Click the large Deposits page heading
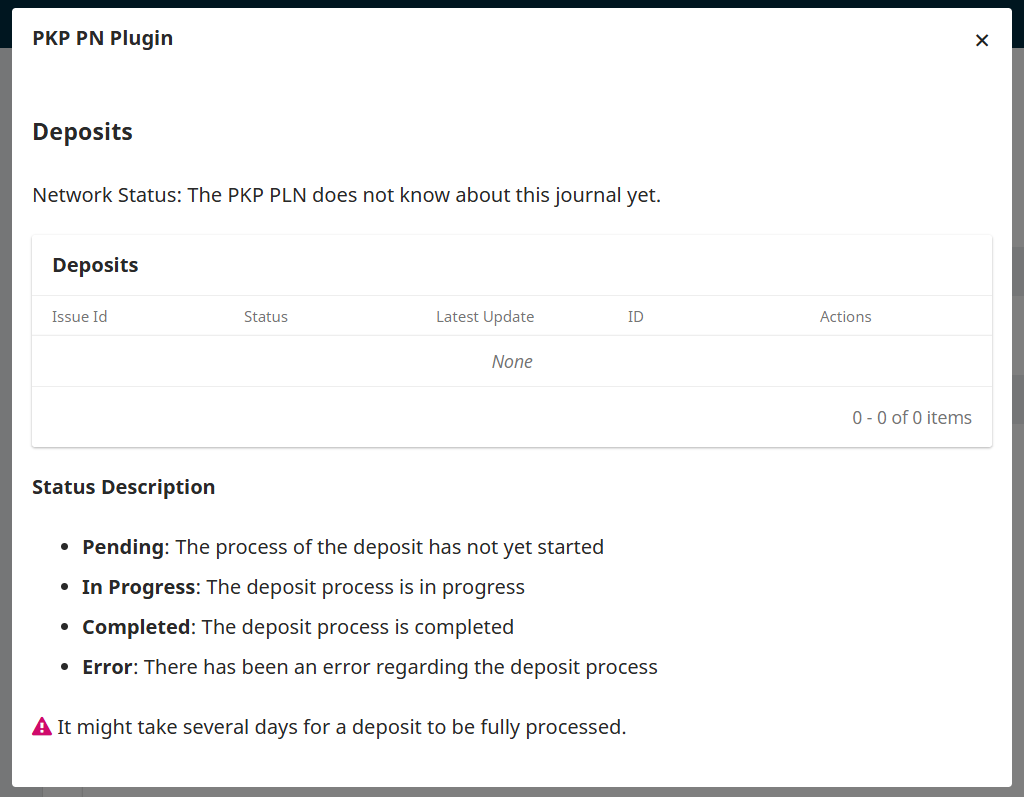This screenshot has height=797, width=1024. click(x=83, y=132)
